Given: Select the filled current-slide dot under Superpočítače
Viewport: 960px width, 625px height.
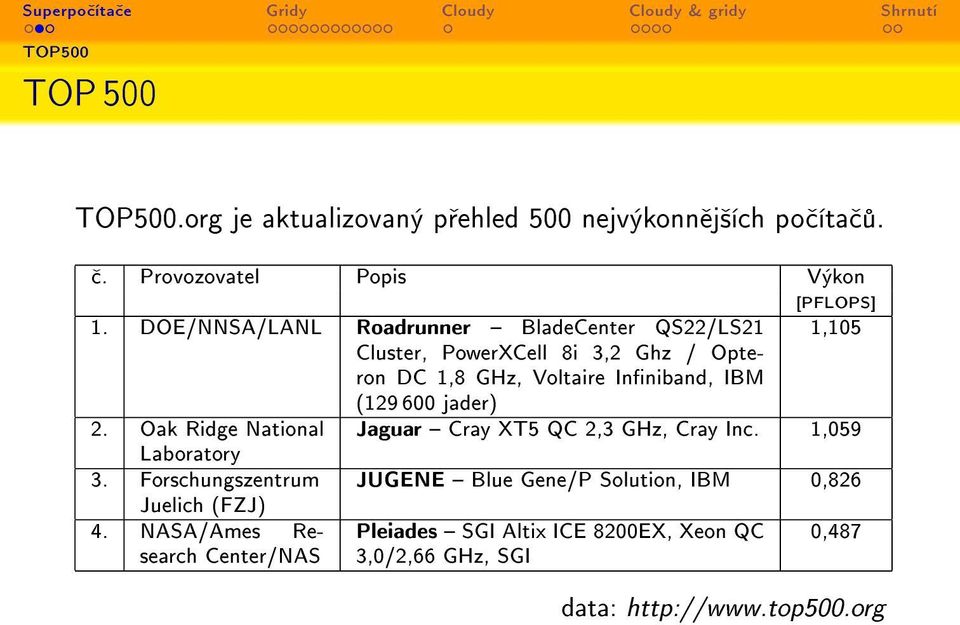Looking at the screenshot, I should point(39,29).
